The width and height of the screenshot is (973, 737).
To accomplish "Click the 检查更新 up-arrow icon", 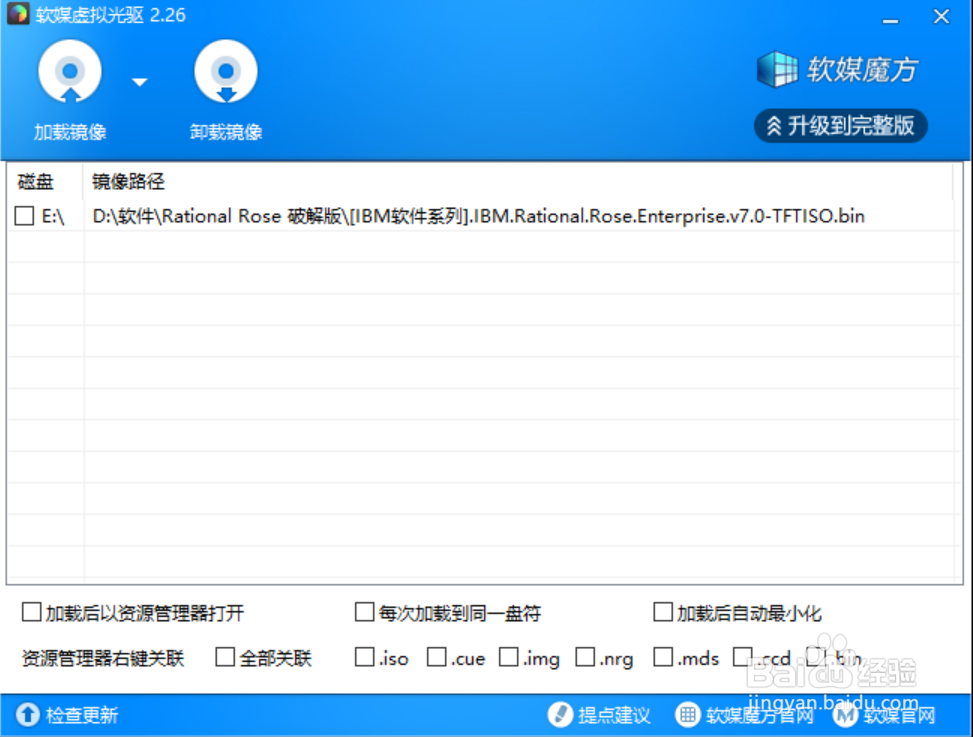I will pyautogui.click(x=27, y=715).
